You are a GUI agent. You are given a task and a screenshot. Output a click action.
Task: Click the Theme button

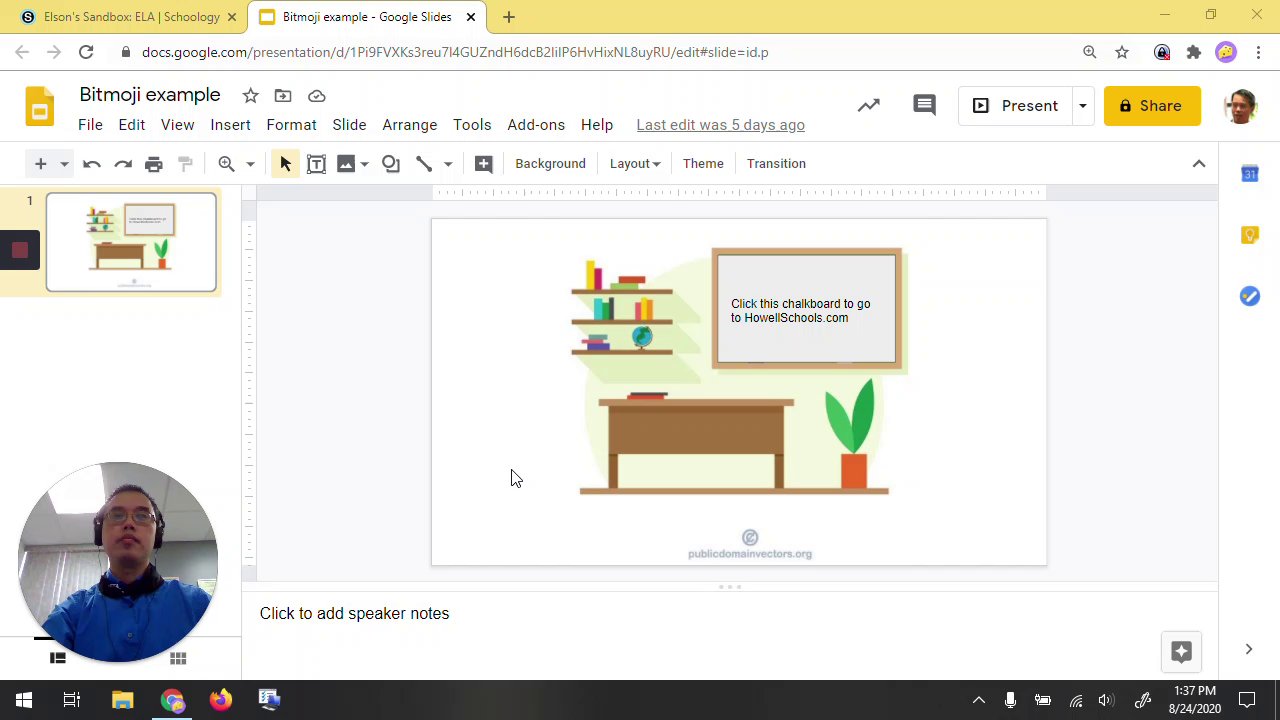point(703,163)
